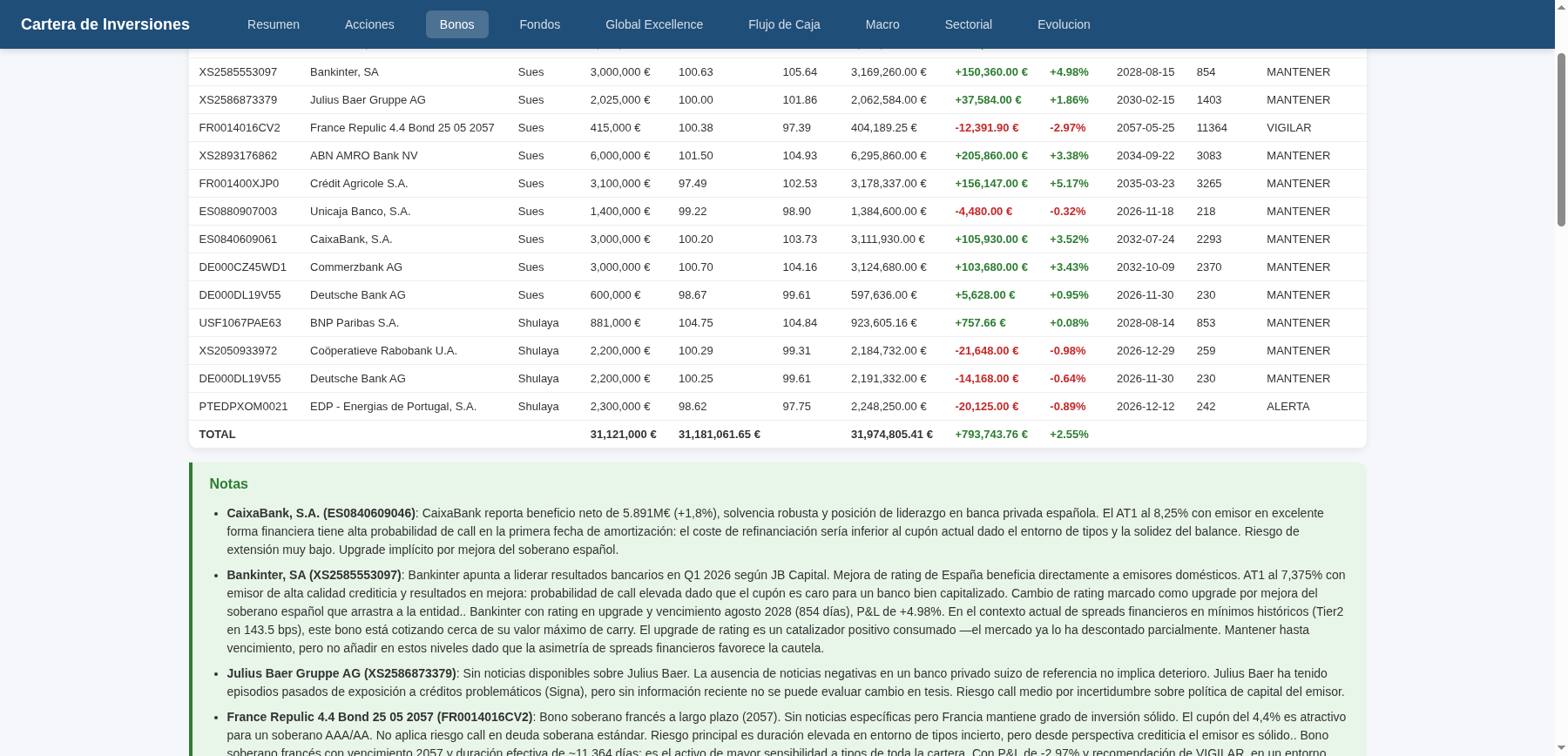Select the TOTAL row label
Screen dimensions: 1568x756
coord(217,435)
